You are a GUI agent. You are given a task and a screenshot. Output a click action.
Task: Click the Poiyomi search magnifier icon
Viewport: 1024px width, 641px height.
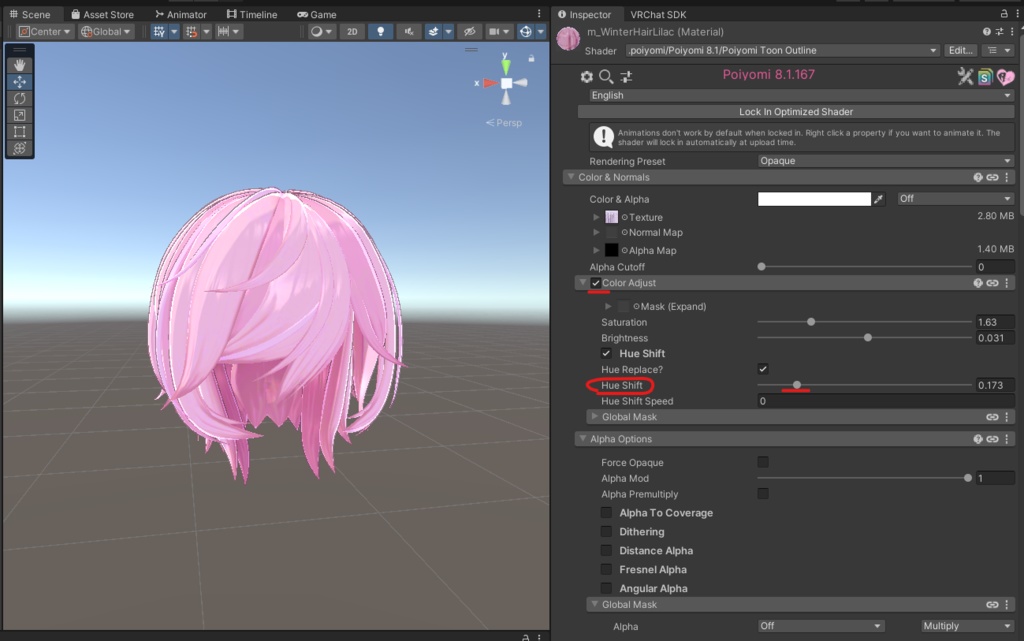(x=606, y=76)
